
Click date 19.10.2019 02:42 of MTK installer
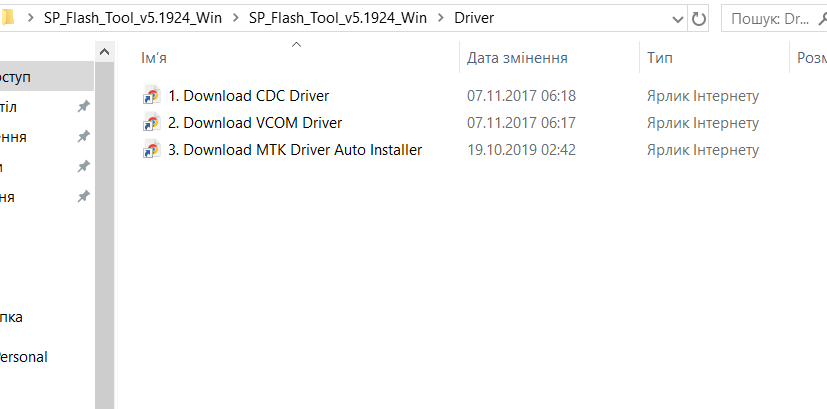point(521,150)
